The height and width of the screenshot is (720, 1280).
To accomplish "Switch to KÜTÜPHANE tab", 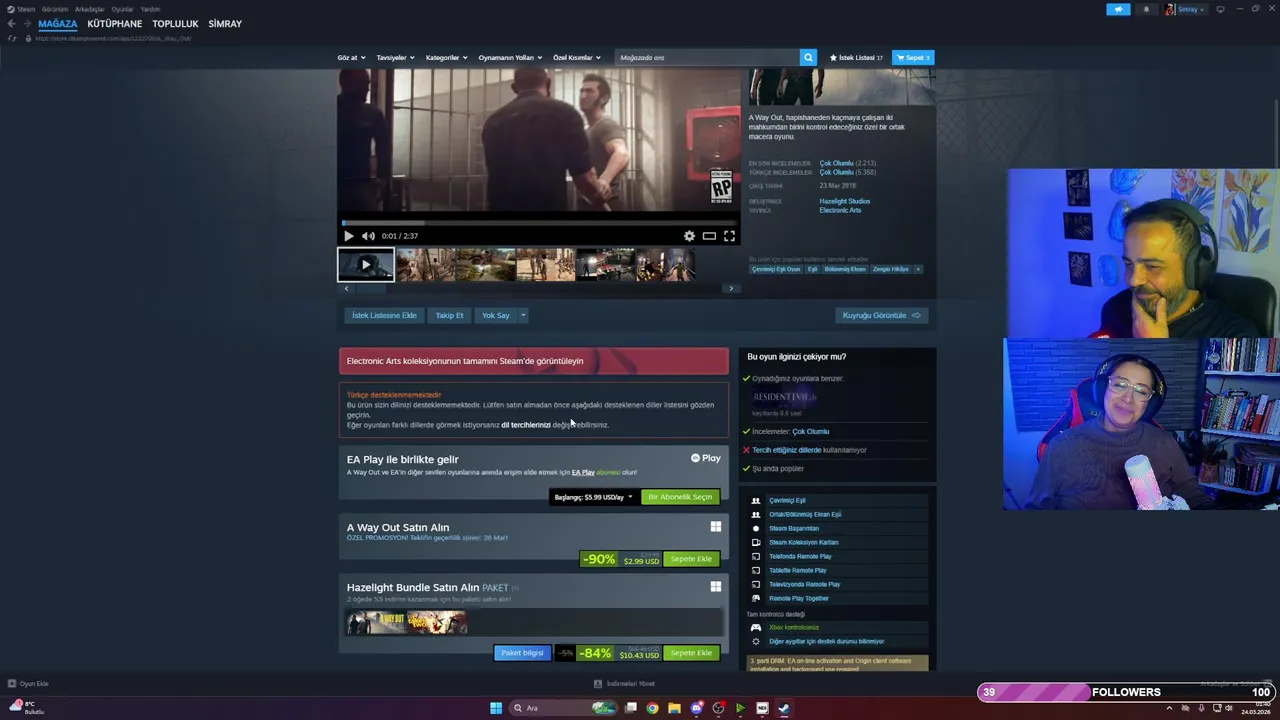I will point(115,23).
